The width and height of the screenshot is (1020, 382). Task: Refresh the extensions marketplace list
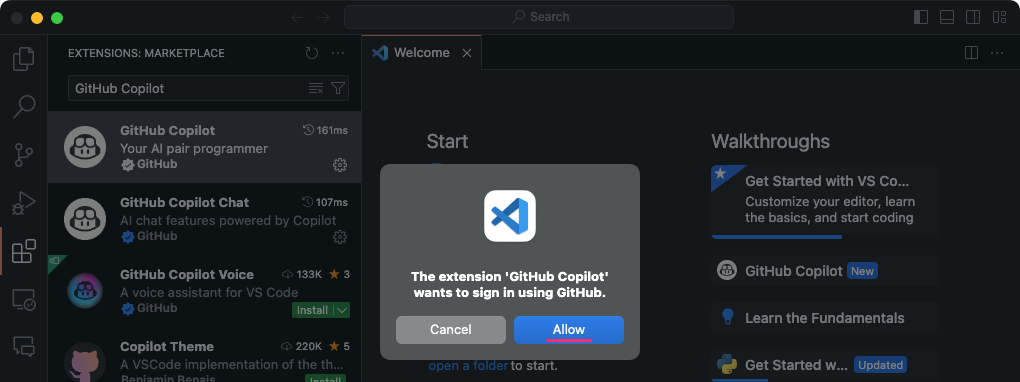312,53
